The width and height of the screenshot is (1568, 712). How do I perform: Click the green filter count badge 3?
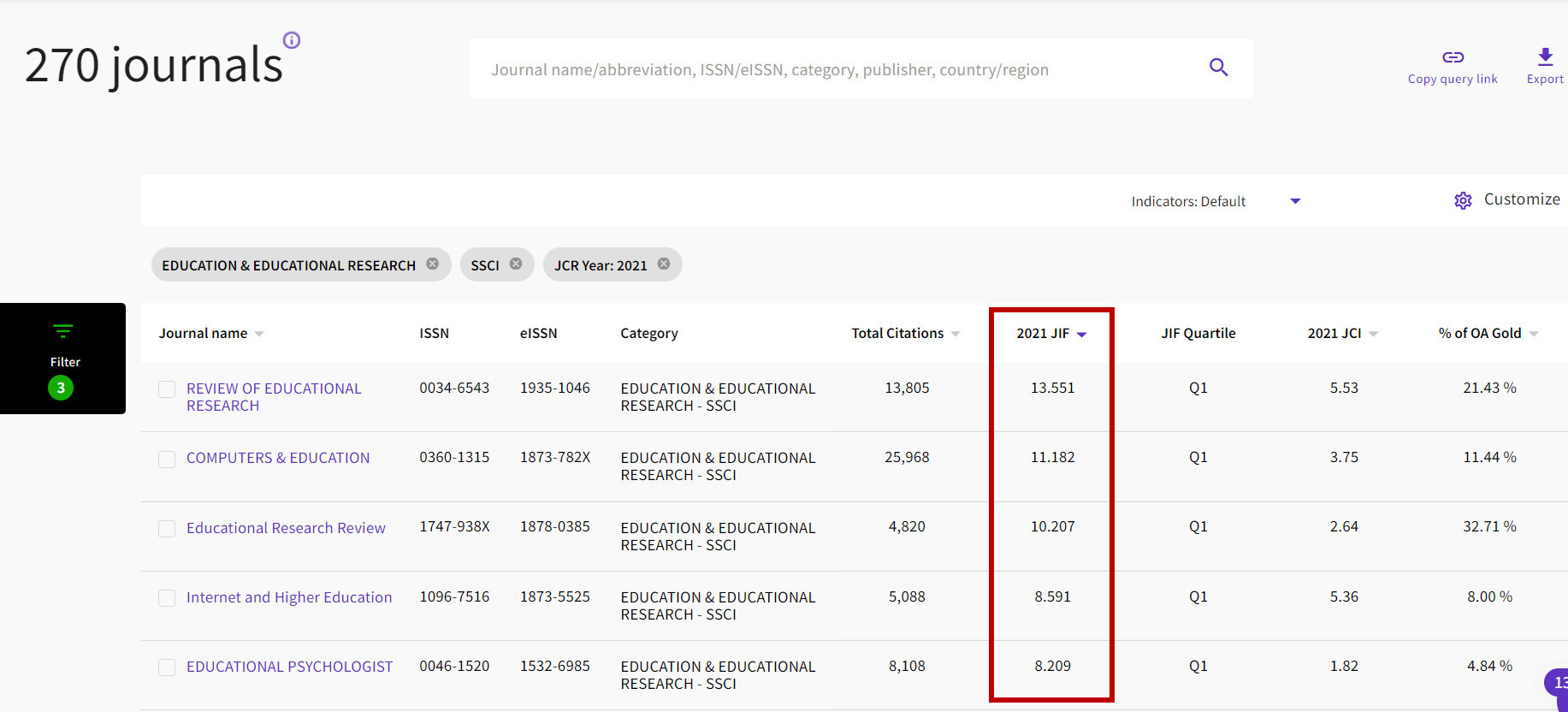click(x=61, y=388)
